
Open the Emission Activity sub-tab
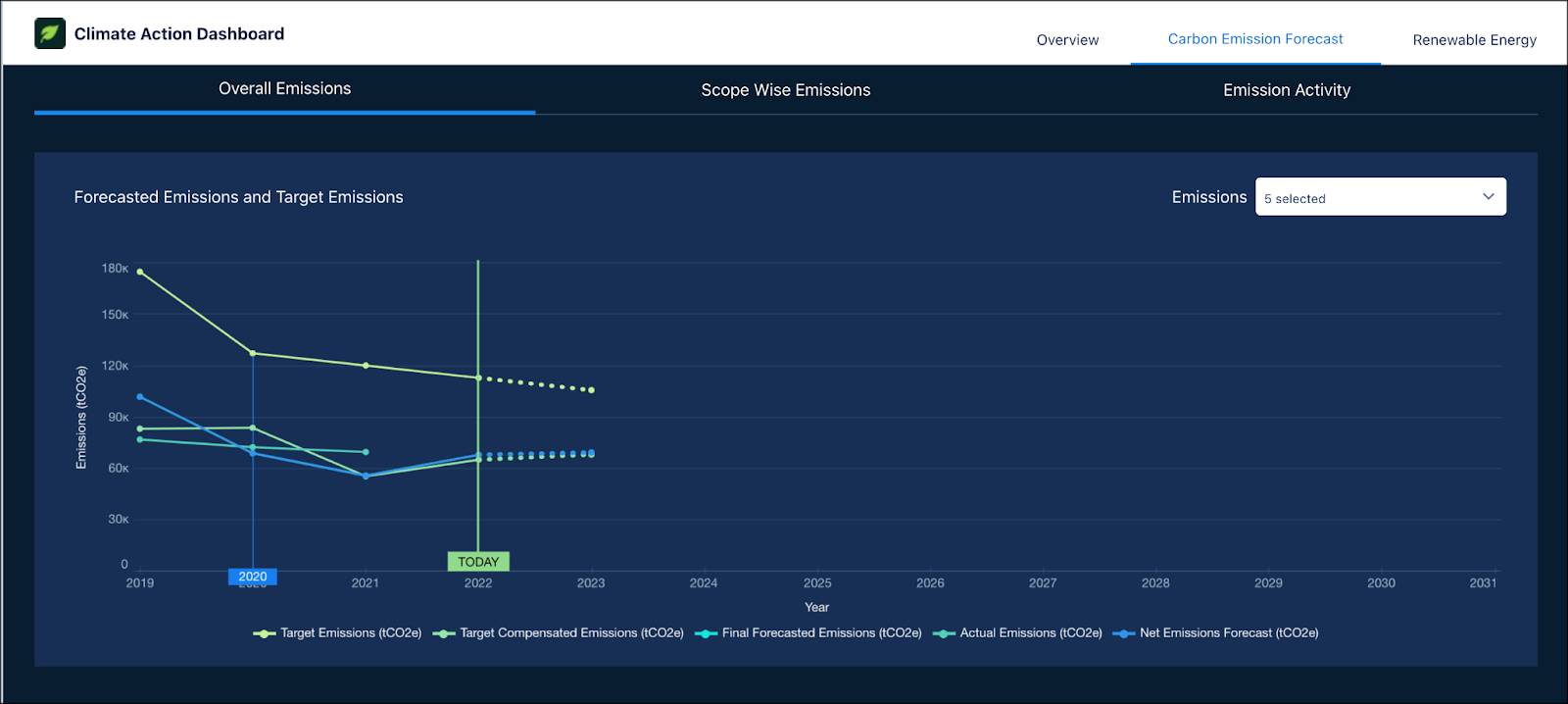click(1287, 90)
